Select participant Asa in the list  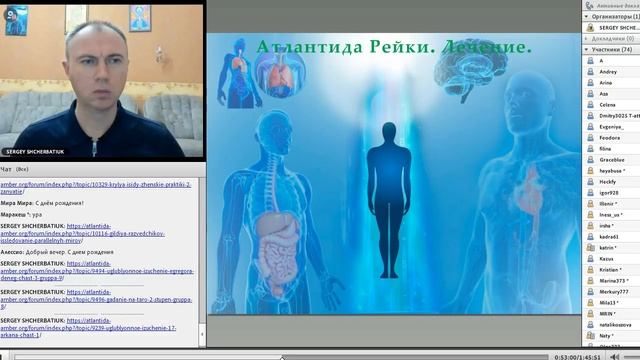point(611,94)
